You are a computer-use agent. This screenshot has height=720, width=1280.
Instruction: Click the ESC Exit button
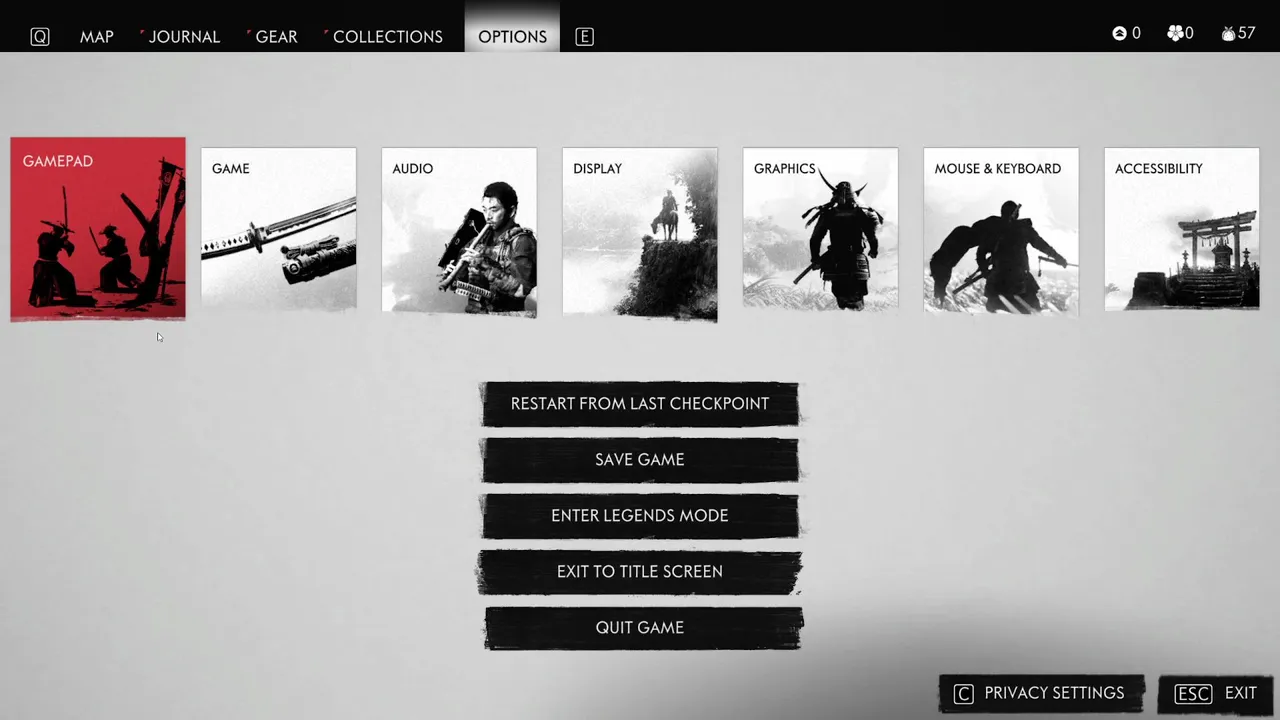pyautogui.click(x=1215, y=693)
